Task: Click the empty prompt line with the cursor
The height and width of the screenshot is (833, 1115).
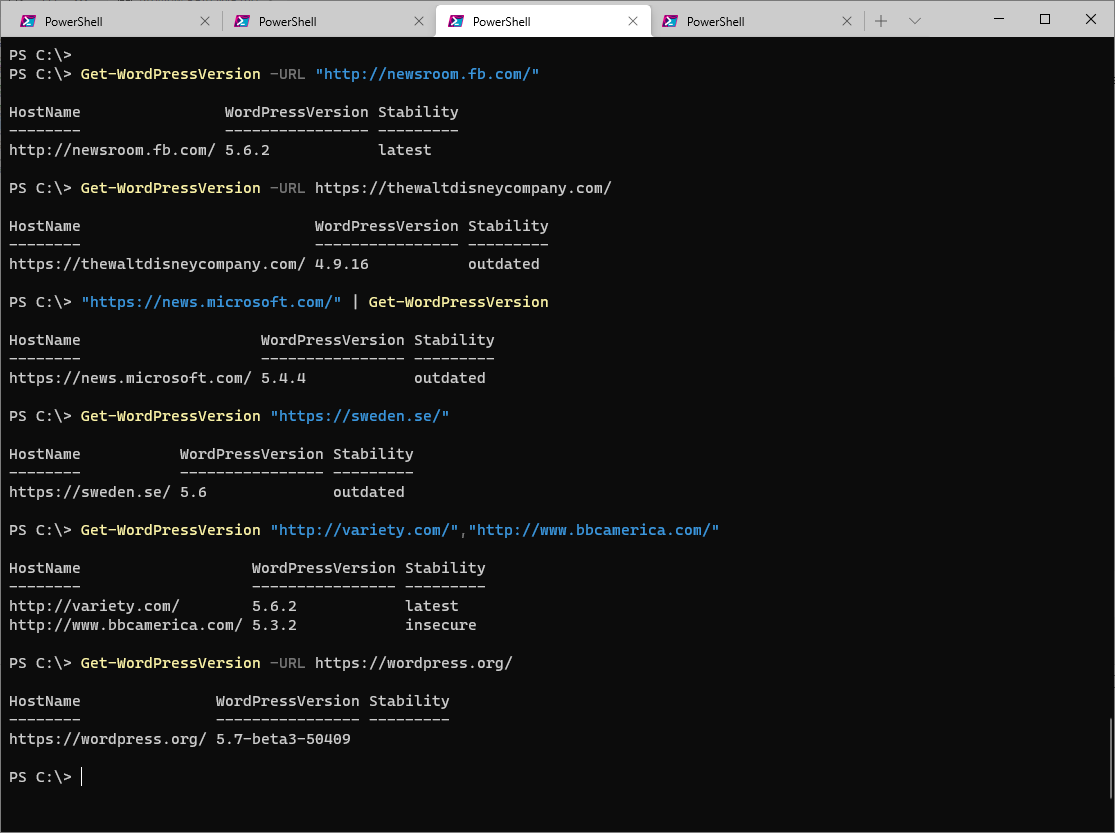Action: (x=46, y=777)
